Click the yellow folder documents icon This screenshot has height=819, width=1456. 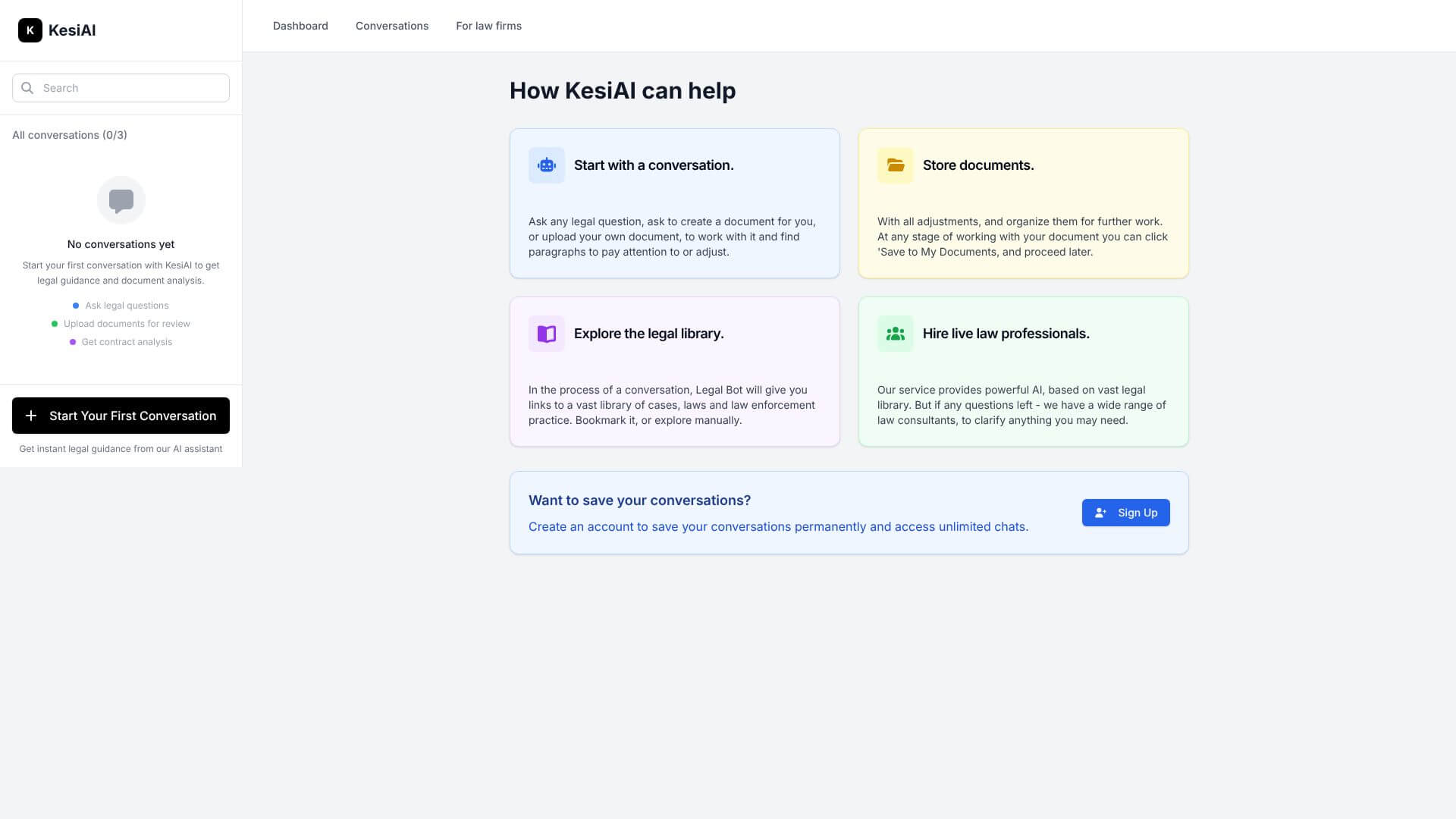coord(896,165)
